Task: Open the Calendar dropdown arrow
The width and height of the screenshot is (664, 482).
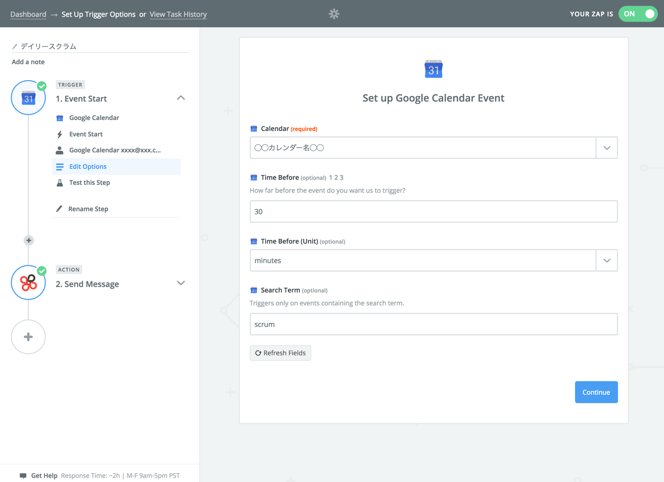Action: 606,148
